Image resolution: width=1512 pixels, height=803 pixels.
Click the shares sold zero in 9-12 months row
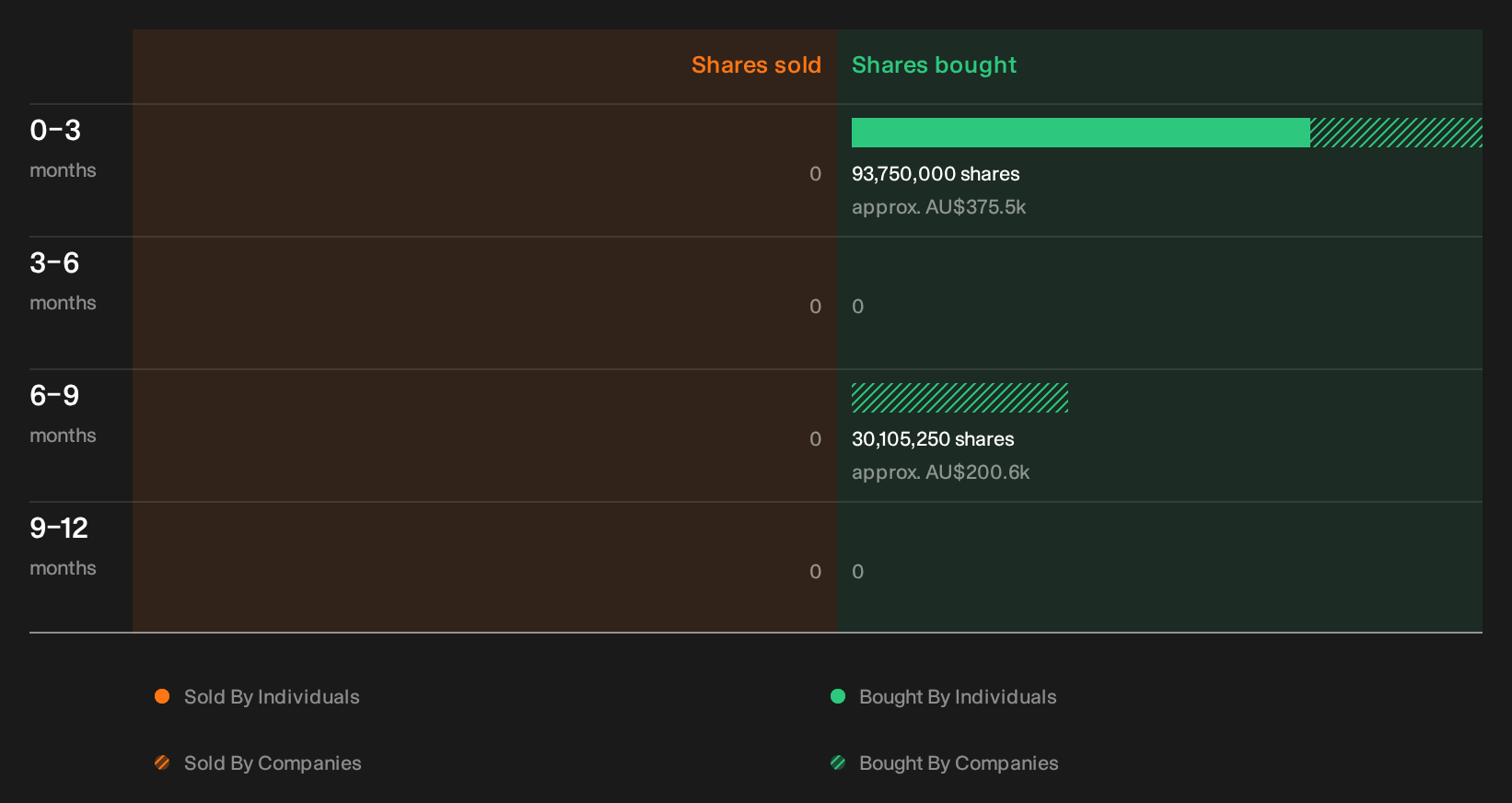(815, 572)
